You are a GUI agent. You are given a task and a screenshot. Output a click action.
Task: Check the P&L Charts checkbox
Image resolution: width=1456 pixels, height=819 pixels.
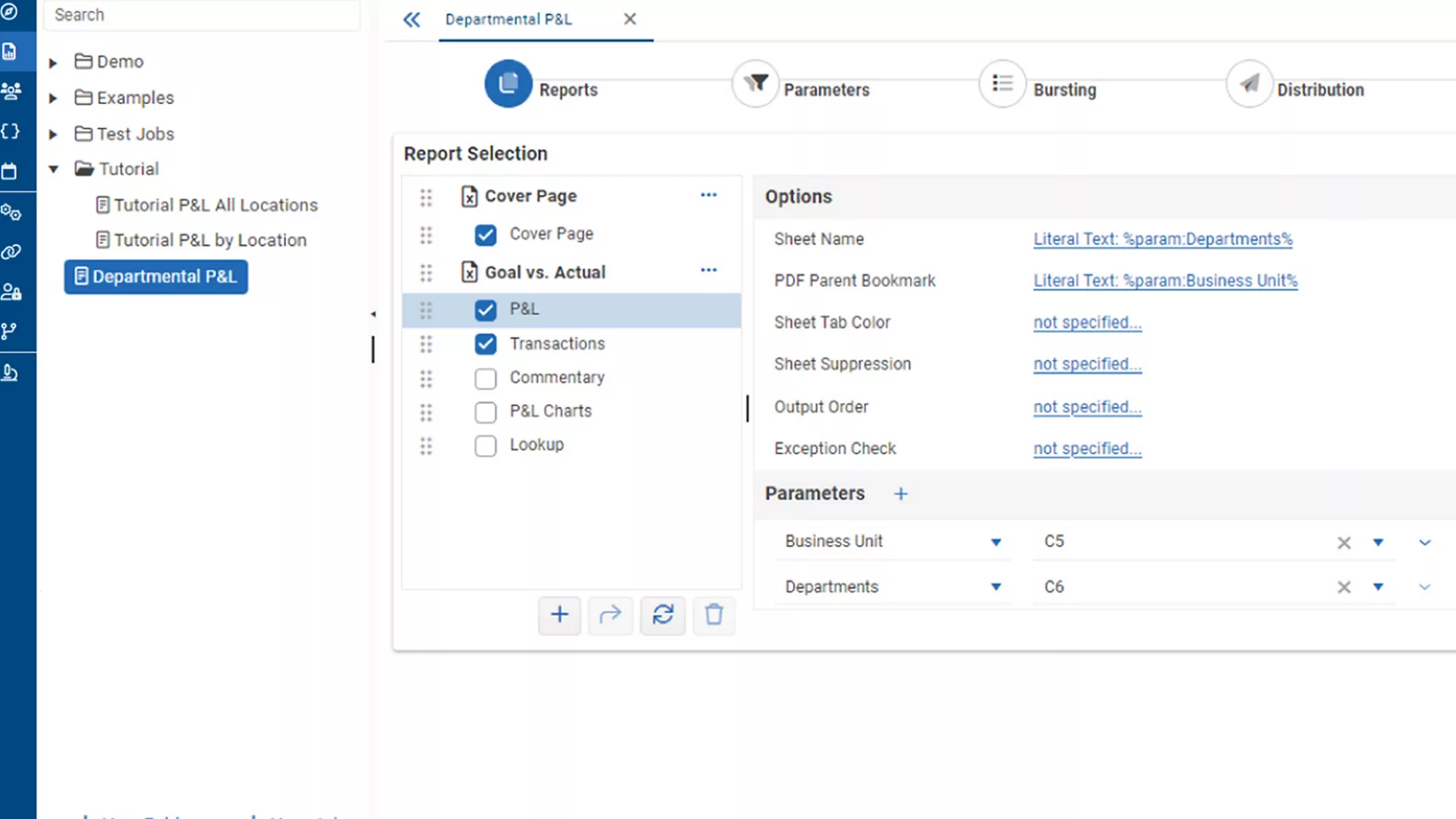coord(485,412)
